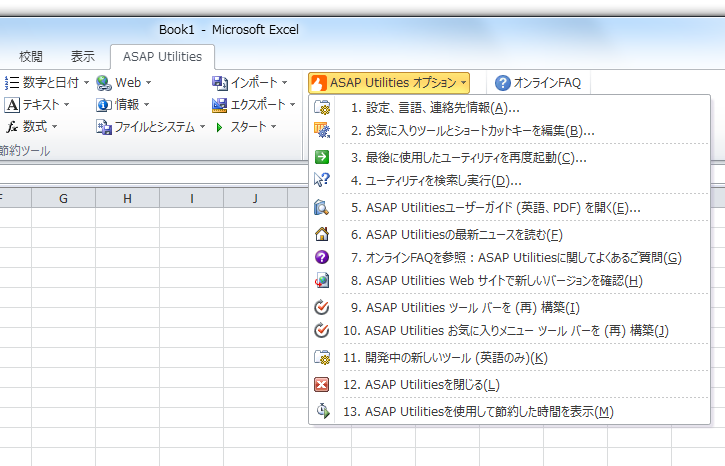Click the Web globe icon
Image resolution: width=725 pixels, height=466 pixels.
pyautogui.click(x=104, y=83)
